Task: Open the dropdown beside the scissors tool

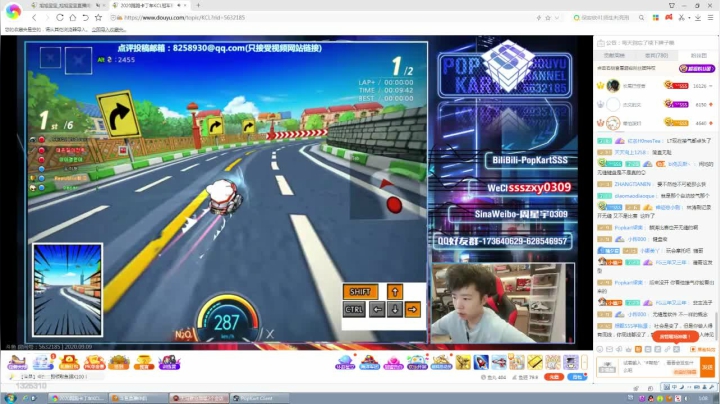Action: 689,17
